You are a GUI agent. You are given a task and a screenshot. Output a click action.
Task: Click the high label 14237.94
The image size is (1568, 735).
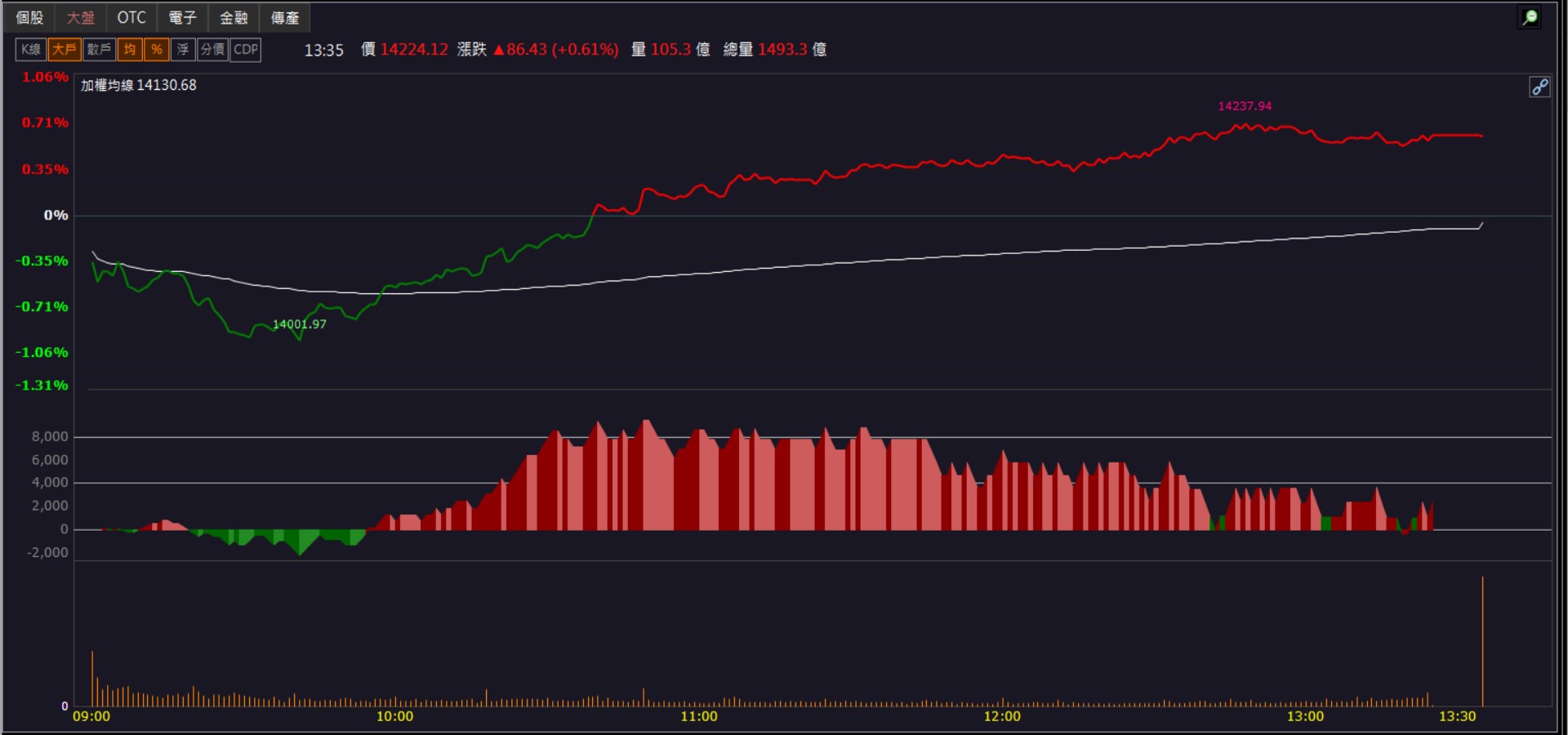tap(1245, 106)
